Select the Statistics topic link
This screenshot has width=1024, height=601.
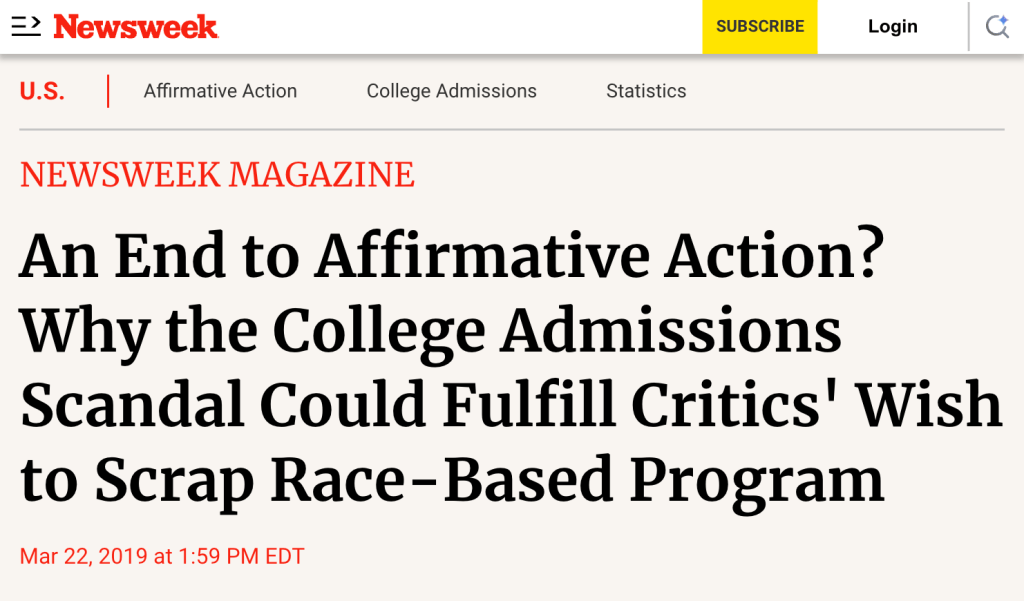[x=646, y=91]
